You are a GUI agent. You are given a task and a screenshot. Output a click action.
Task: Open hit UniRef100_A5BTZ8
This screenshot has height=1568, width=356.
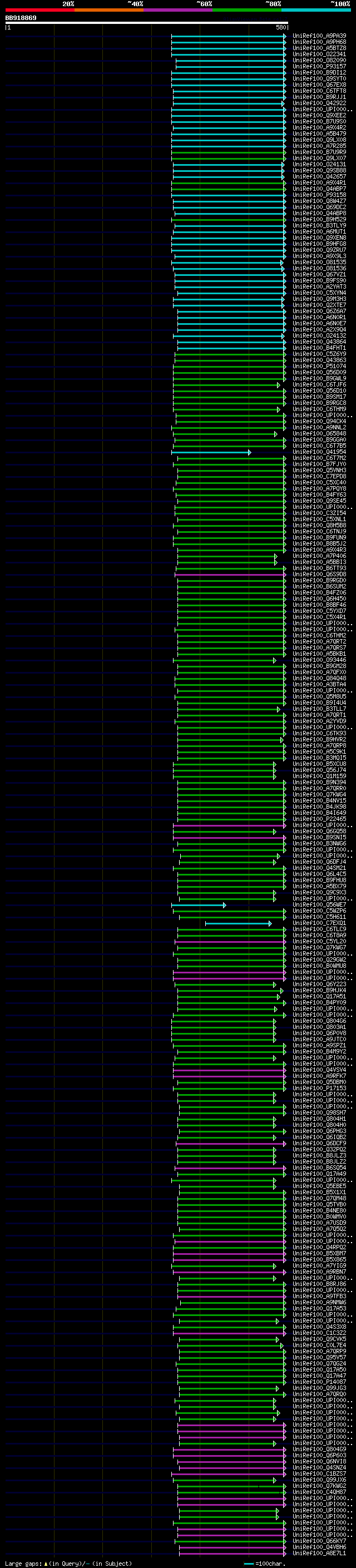319,48
